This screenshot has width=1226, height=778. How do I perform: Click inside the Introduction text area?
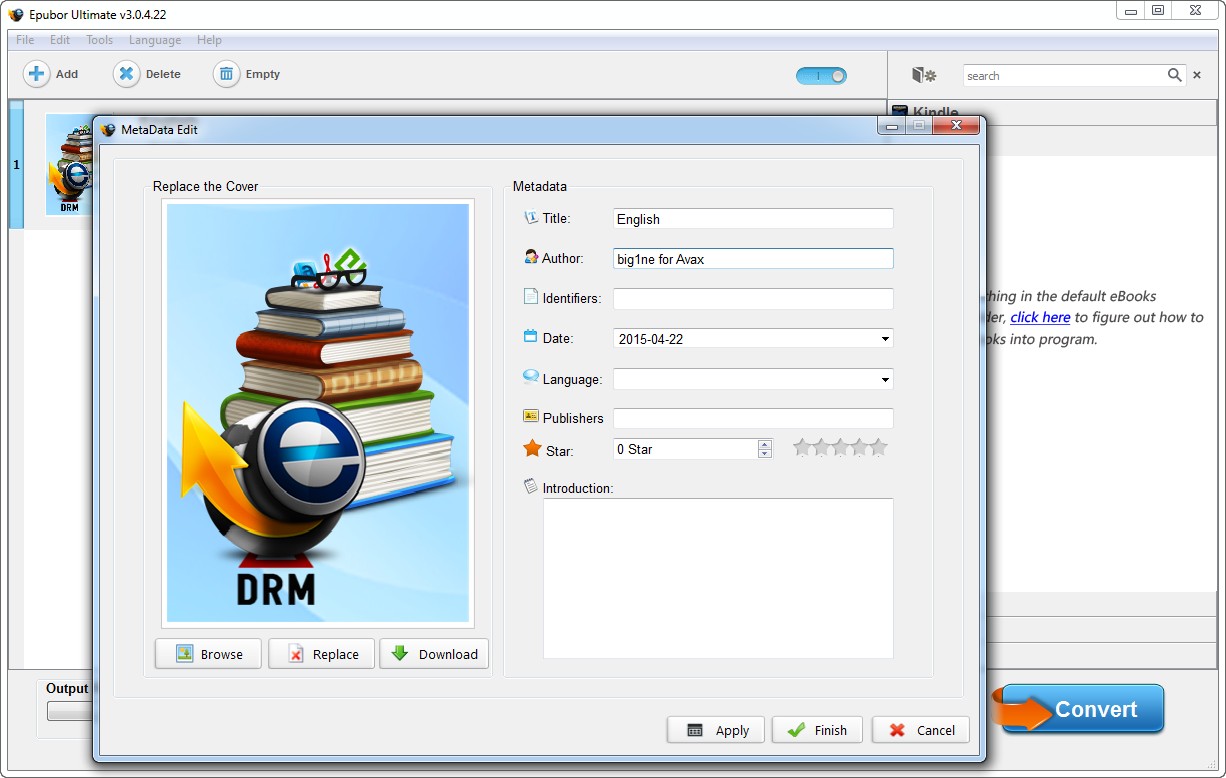(718, 578)
